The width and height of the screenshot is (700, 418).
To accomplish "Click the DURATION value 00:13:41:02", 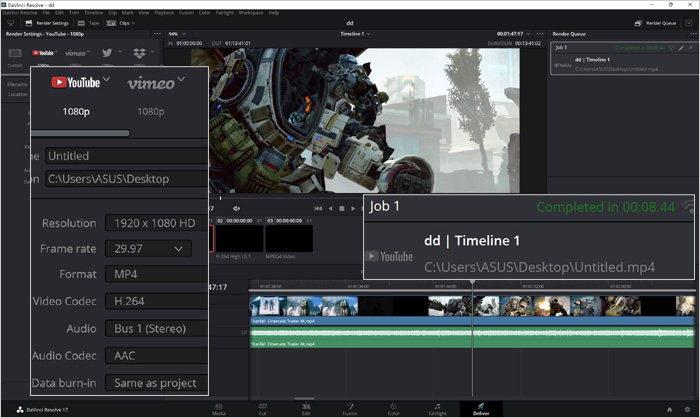I will pyautogui.click(x=528, y=43).
